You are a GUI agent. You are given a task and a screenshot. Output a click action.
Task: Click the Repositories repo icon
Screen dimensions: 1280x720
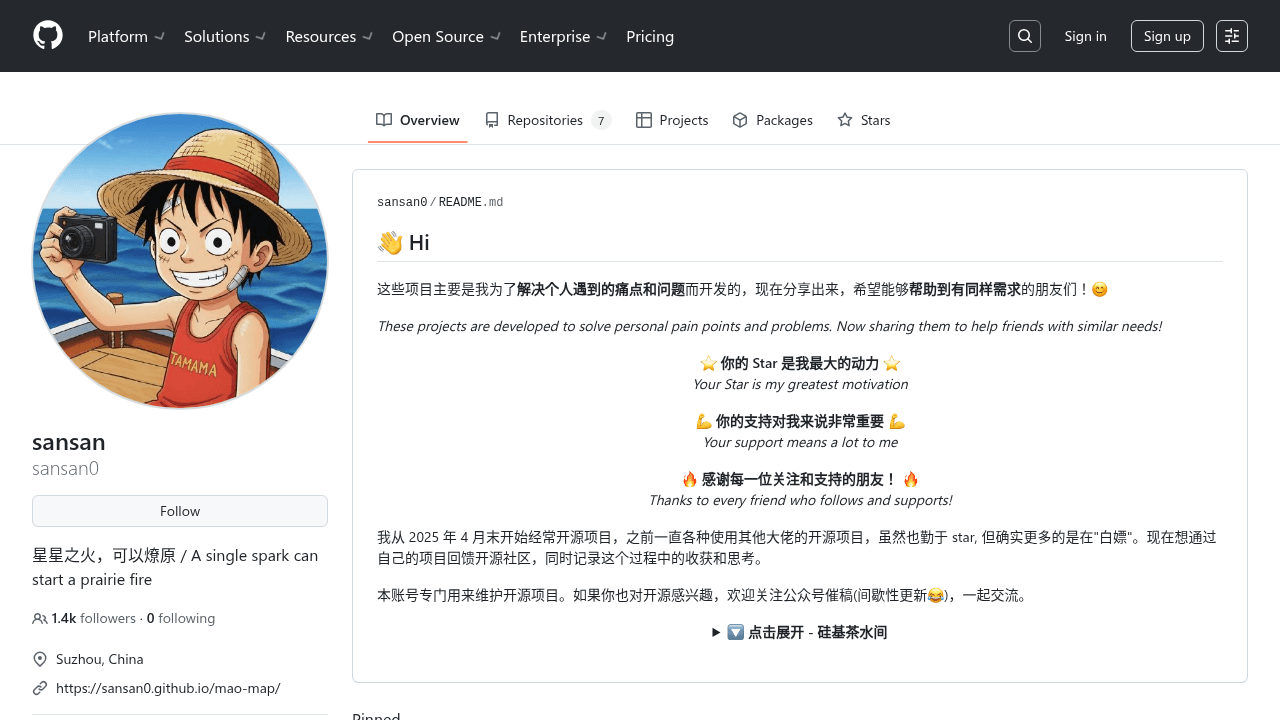(x=491, y=119)
